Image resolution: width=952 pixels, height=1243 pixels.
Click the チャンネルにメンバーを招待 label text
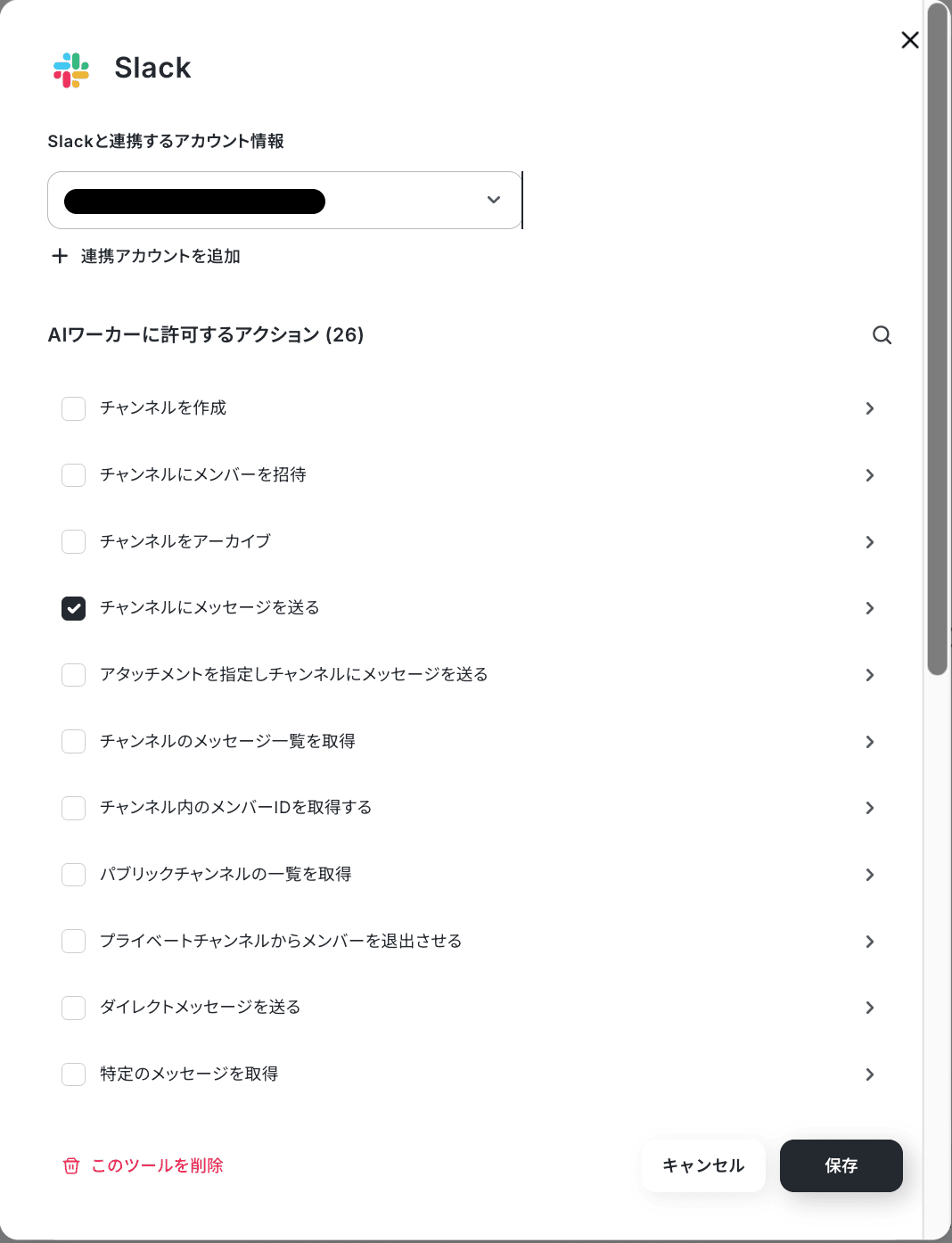pos(203,474)
